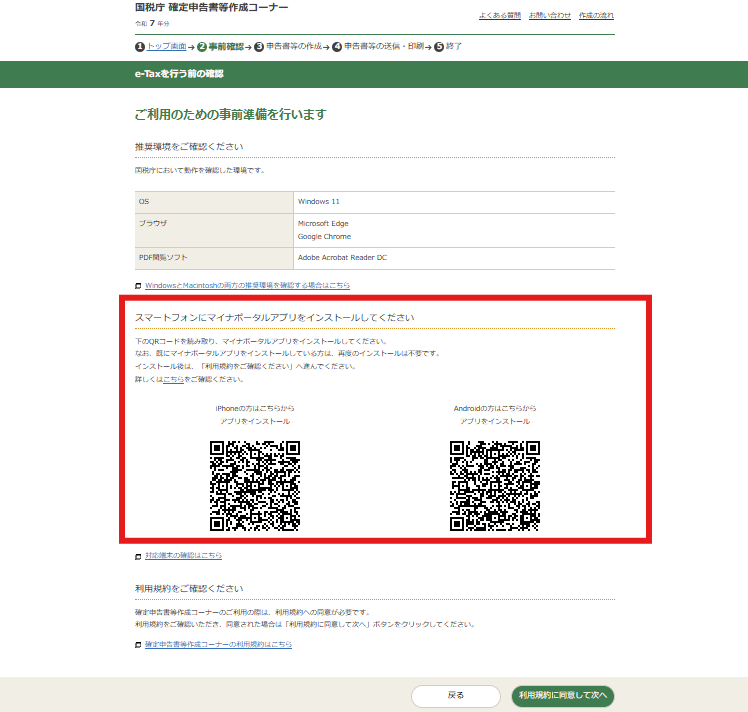Open the 対応端末の確認はこちら link
Image resolution: width=748 pixels, height=712 pixels.
(183, 556)
